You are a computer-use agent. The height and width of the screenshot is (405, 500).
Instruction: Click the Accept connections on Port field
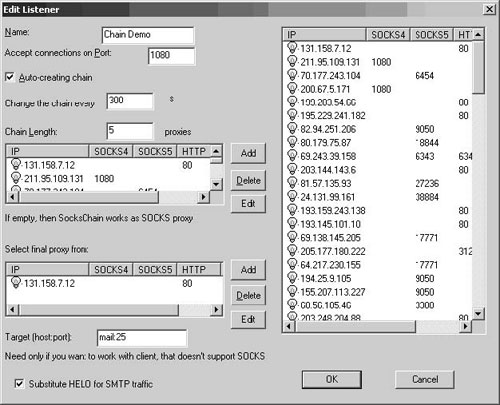click(171, 56)
